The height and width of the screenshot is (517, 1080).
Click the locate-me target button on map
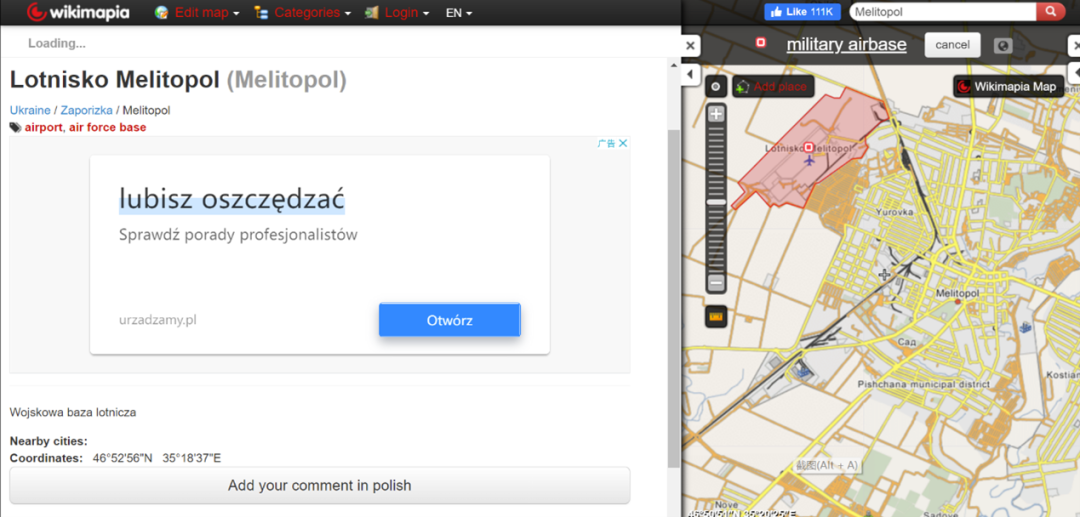pyautogui.click(x=716, y=87)
